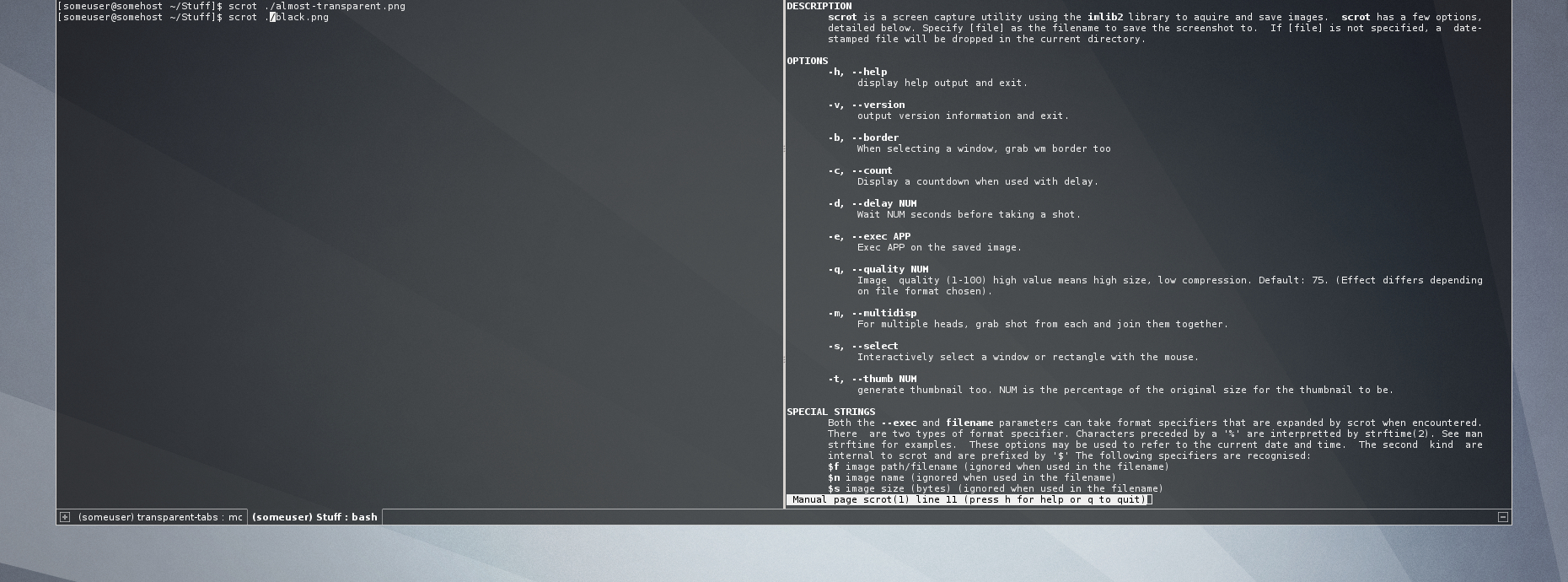The width and height of the screenshot is (1568, 582).
Task: Click the "-e, --exec APP" option
Action: tap(869, 236)
